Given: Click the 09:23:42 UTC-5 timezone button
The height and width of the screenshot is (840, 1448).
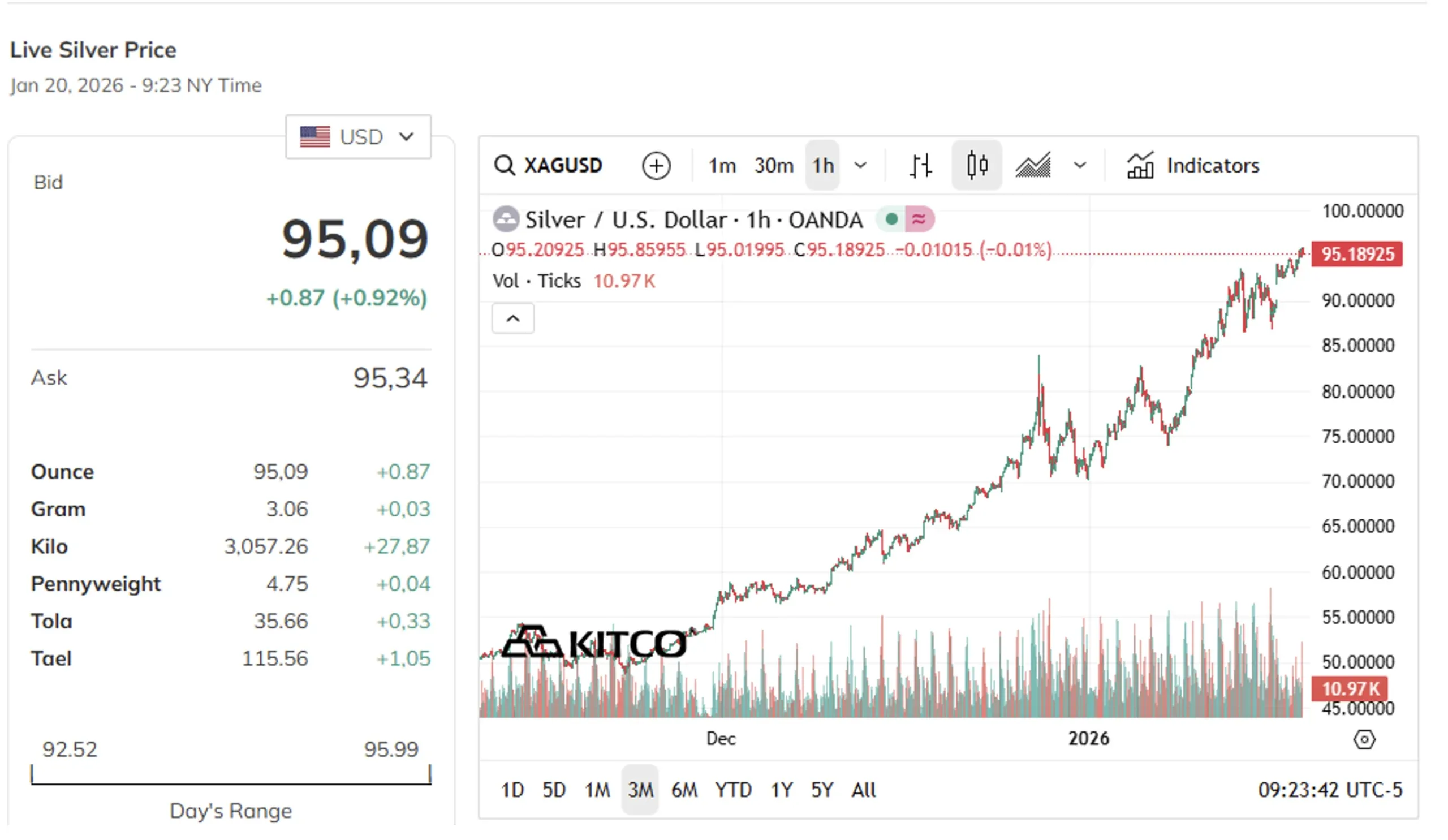Looking at the screenshot, I should tap(1330, 791).
